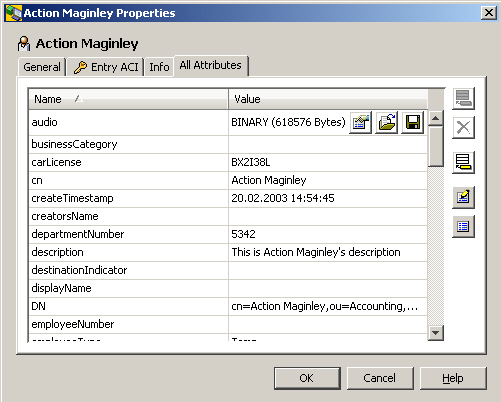Viewport: 501px width, 402px height.
Task: Select the DN attribute name
Action: pos(128,306)
